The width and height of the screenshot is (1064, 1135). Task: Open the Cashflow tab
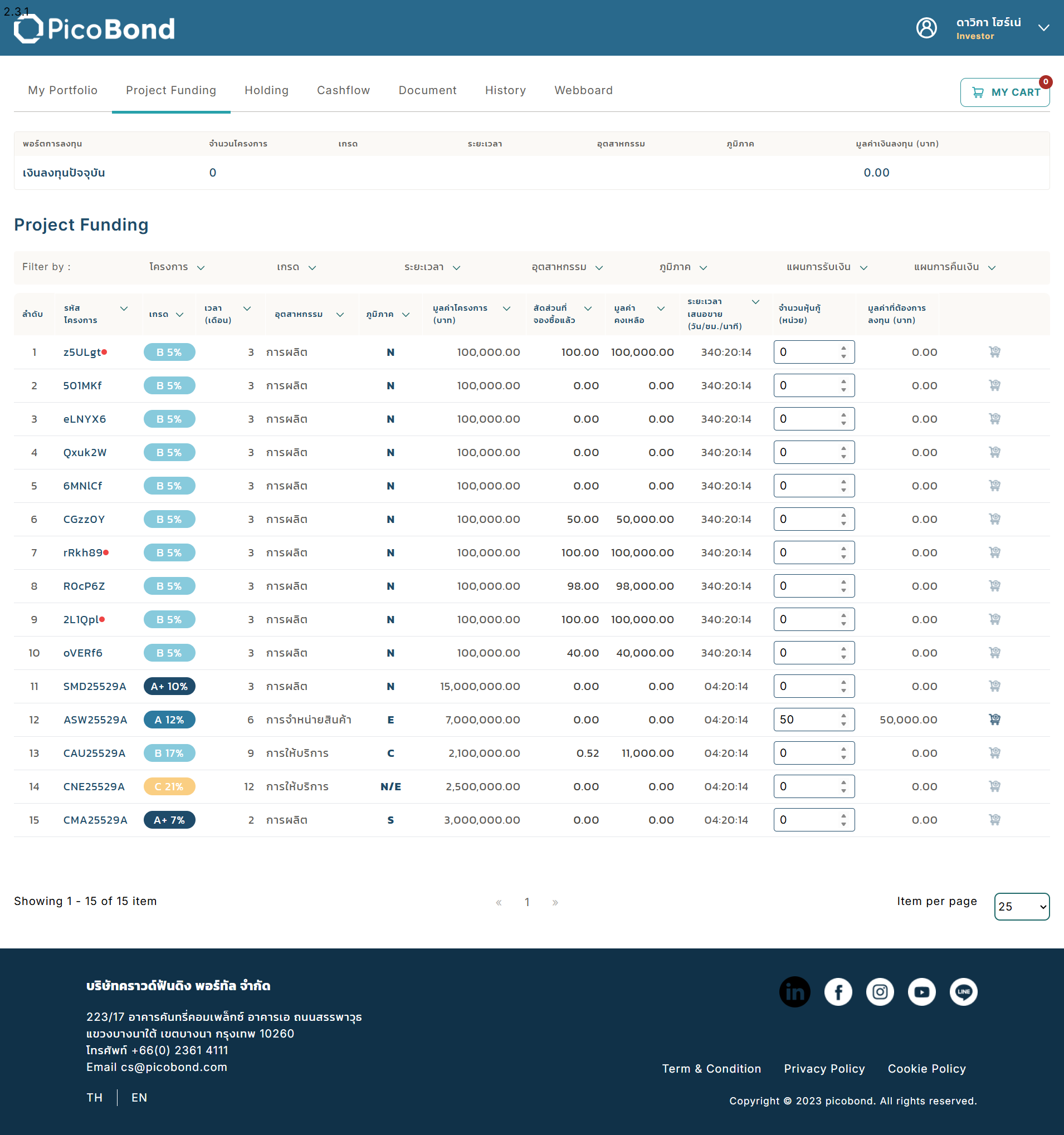click(x=343, y=90)
